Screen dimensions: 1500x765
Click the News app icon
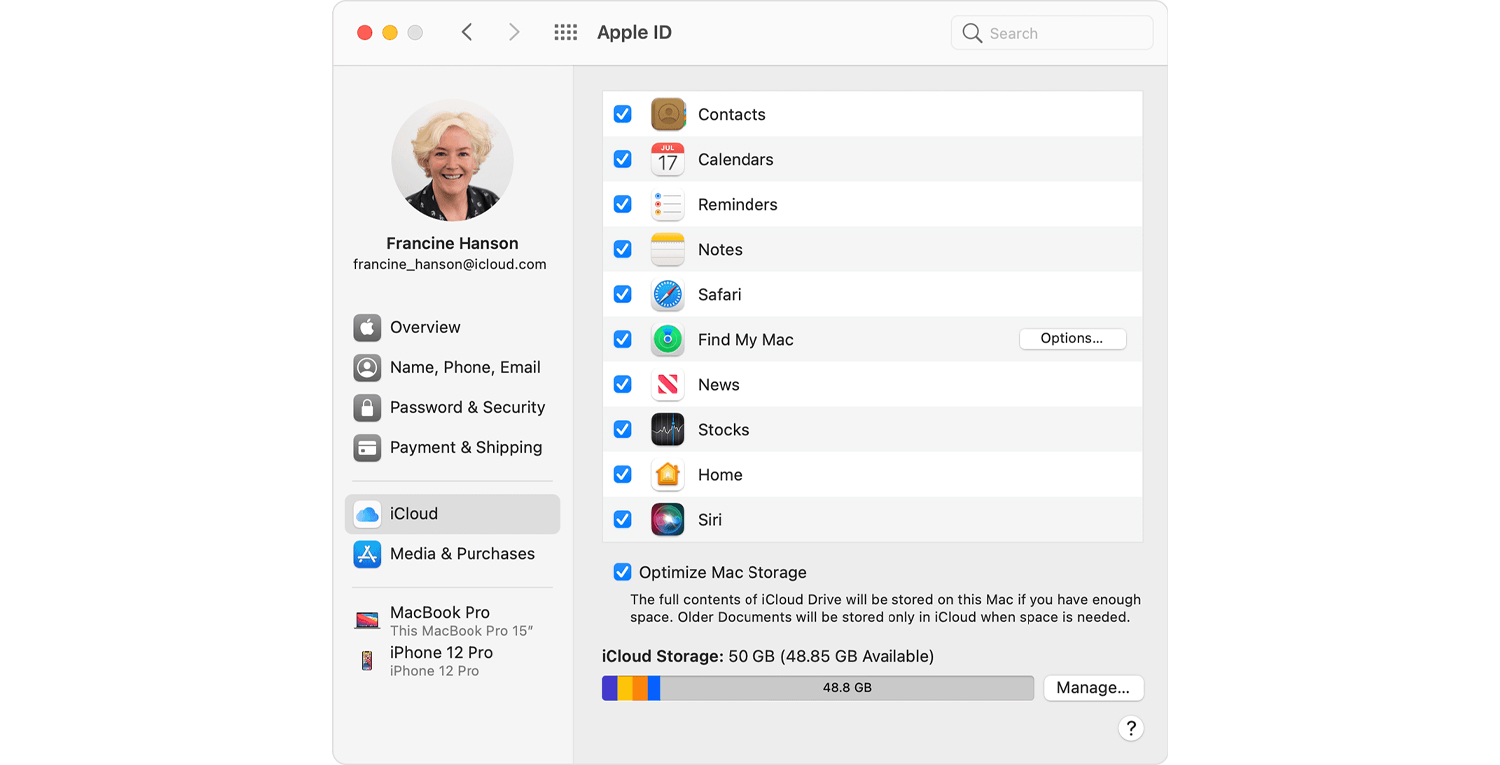pos(668,384)
